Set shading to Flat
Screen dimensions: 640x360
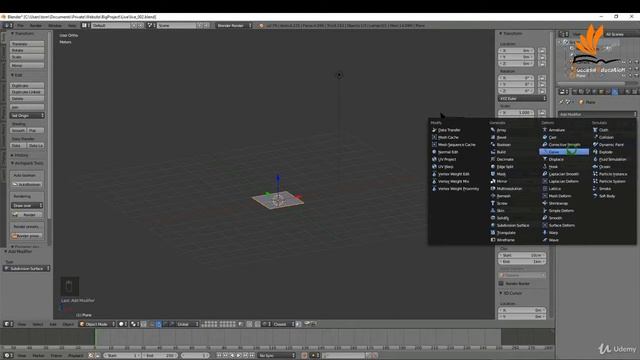pyautogui.click(x=36, y=130)
